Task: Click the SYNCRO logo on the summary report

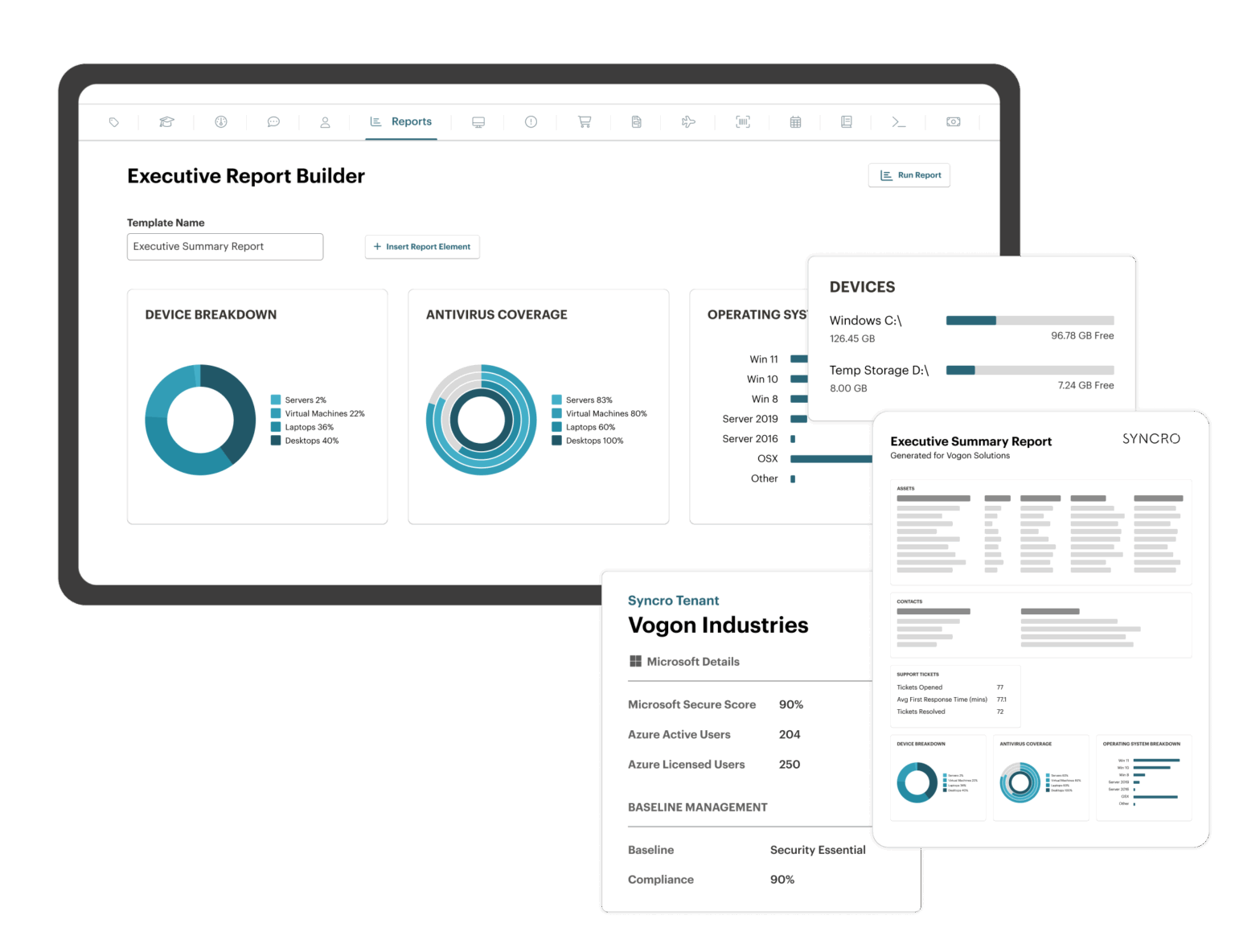Action: 1151,439
